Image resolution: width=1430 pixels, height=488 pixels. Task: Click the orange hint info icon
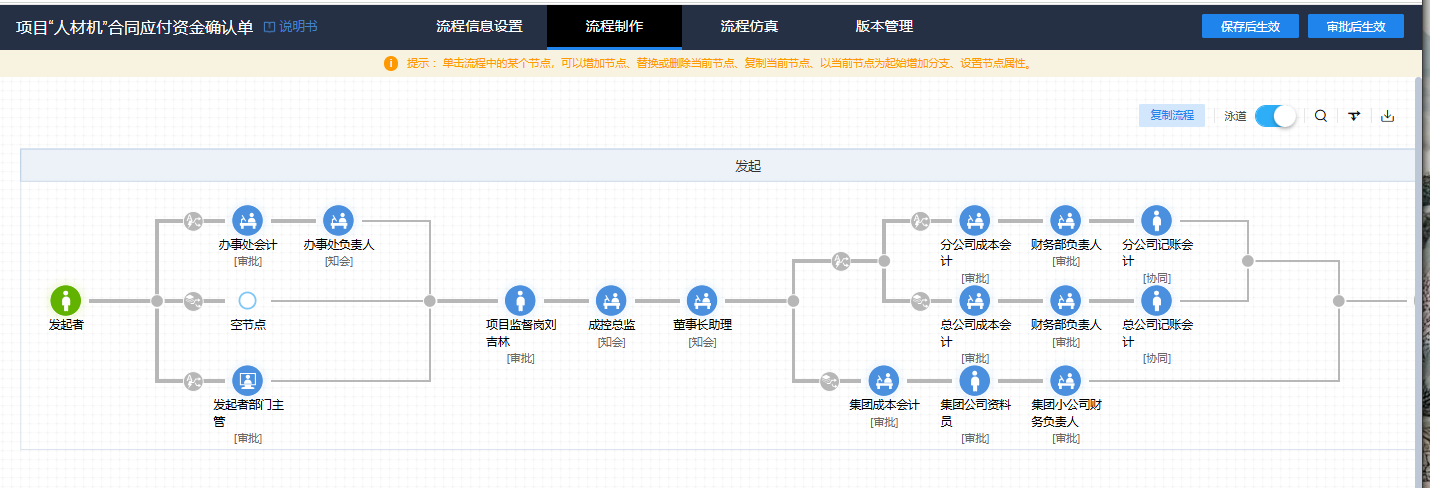(391, 63)
